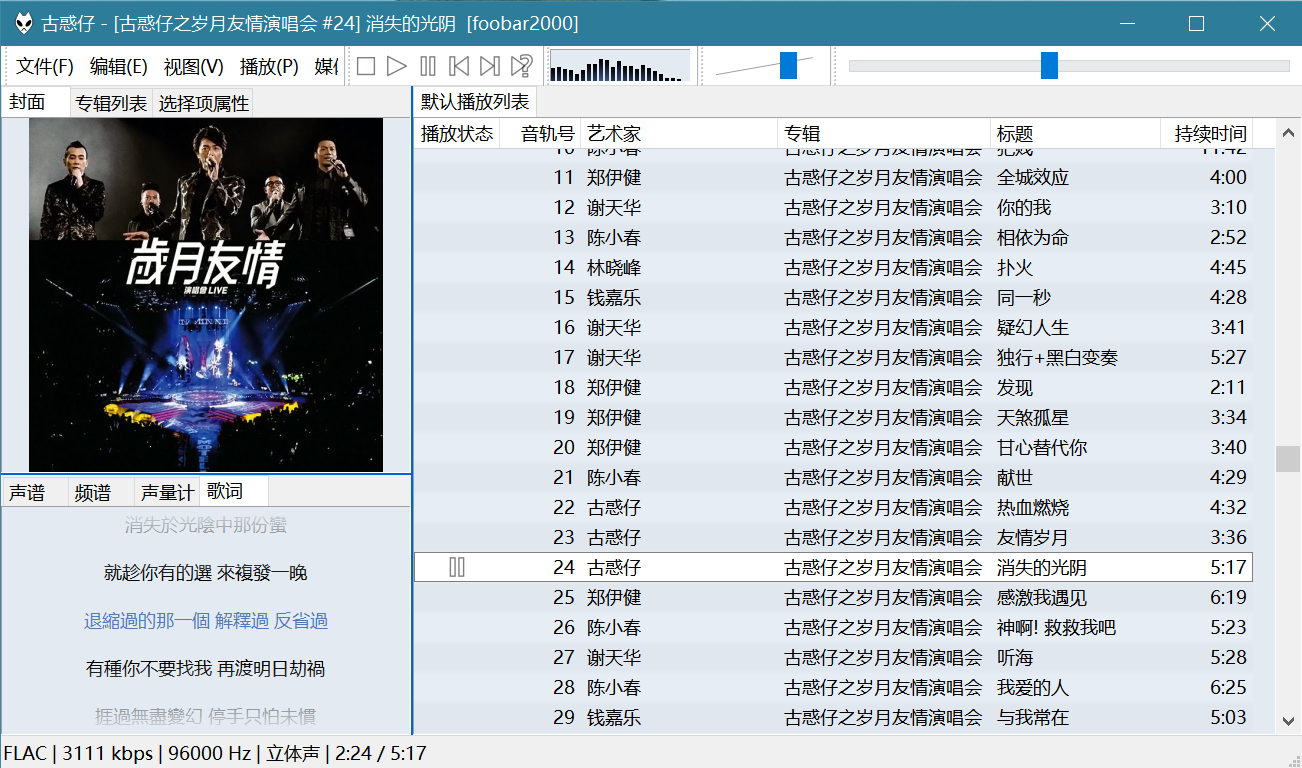The width and height of the screenshot is (1302, 768).
Task: Click the Pause button in toolbar
Action: [428, 66]
